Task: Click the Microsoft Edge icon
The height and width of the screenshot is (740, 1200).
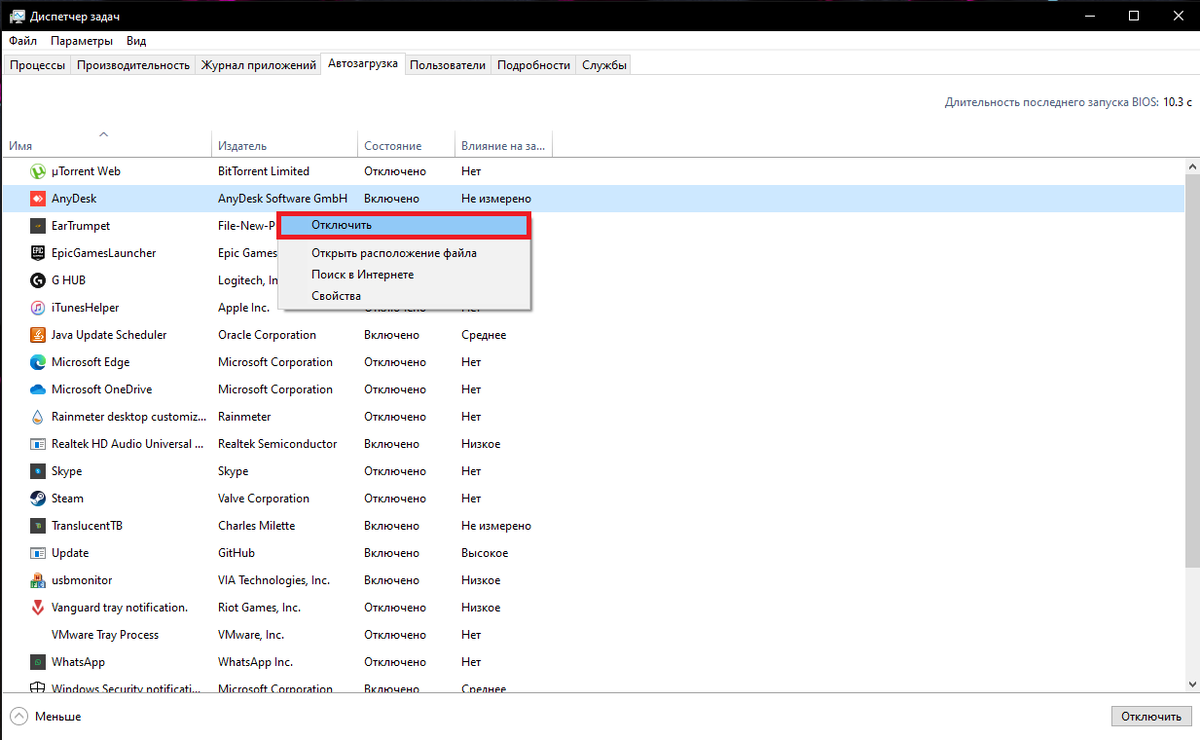Action: coord(38,362)
